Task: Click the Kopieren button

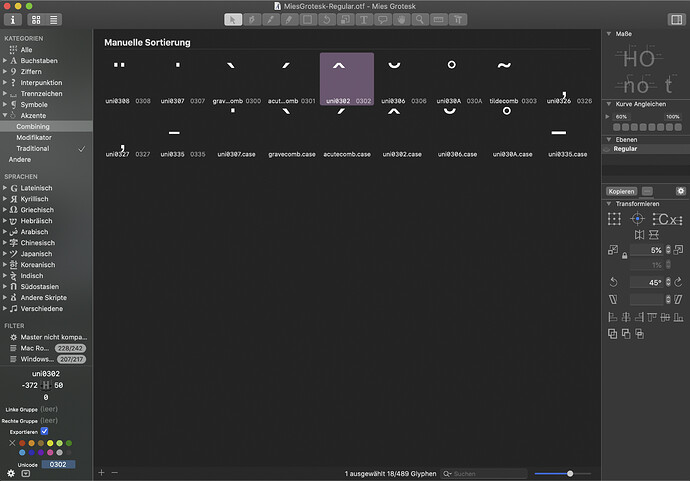Action: (621, 191)
